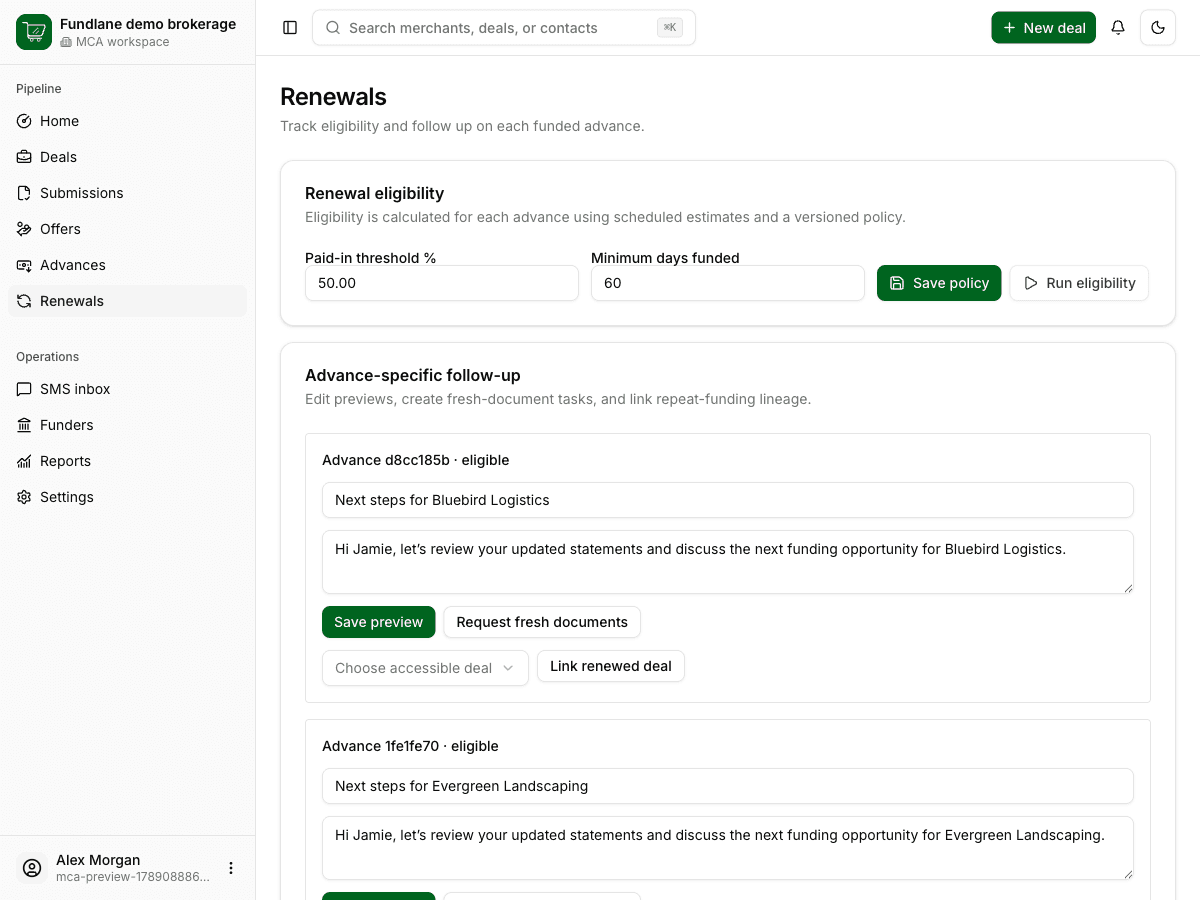The image size is (1200, 900).
Task: Go to Submissions page
Action: point(127,193)
